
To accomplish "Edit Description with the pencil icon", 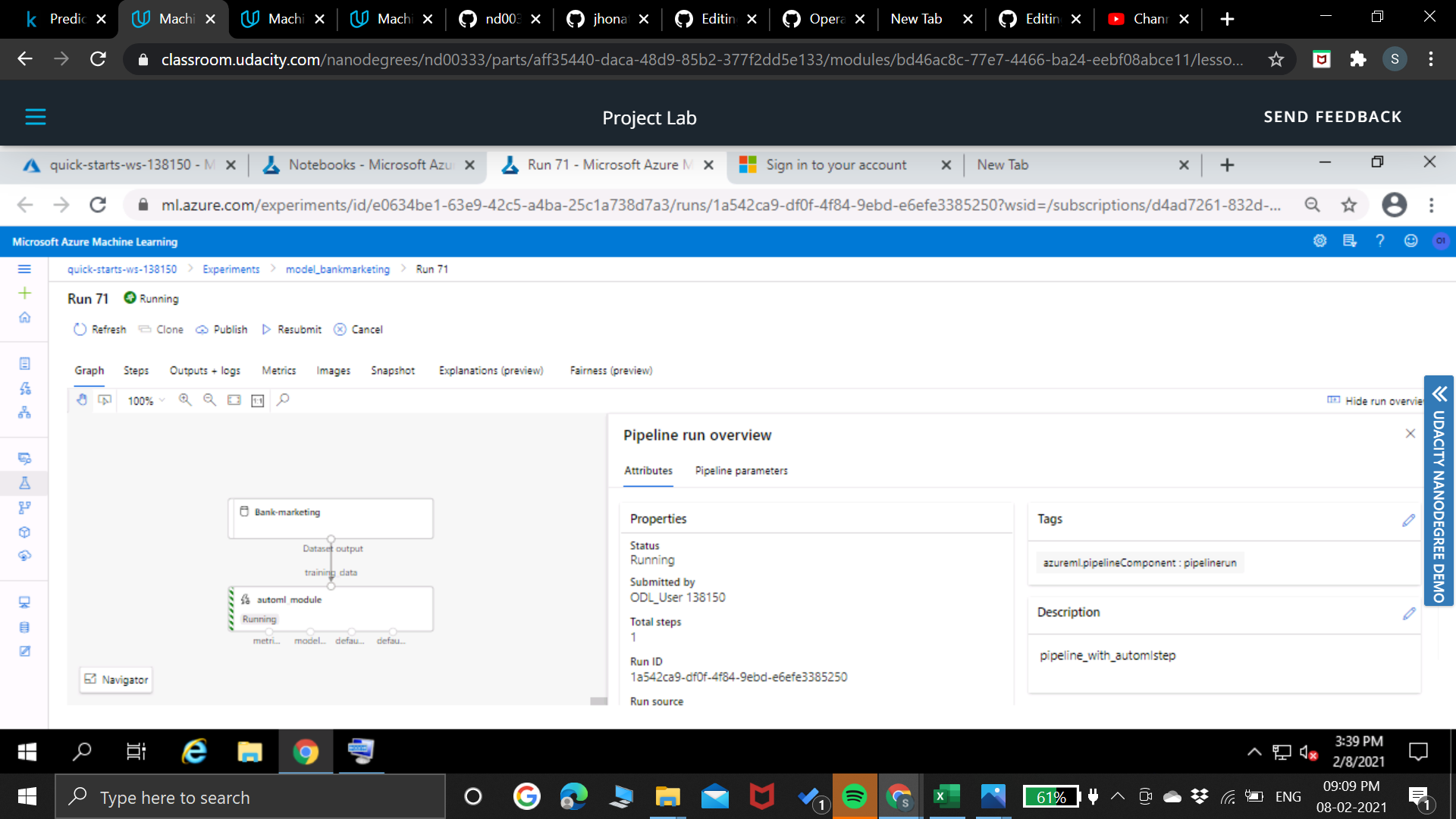I will point(1408,613).
